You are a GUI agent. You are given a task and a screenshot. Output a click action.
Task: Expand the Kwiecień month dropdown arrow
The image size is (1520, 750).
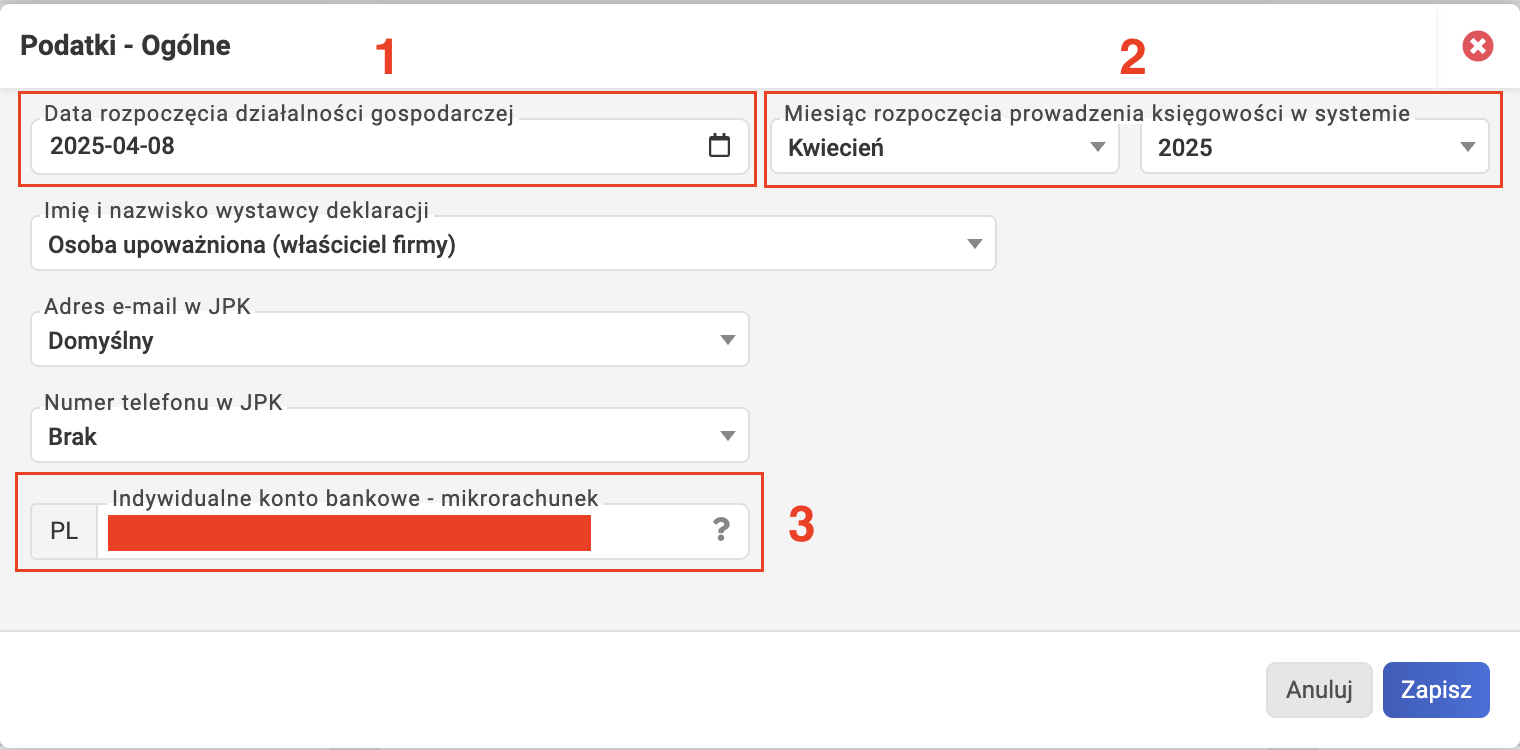pos(1097,147)
